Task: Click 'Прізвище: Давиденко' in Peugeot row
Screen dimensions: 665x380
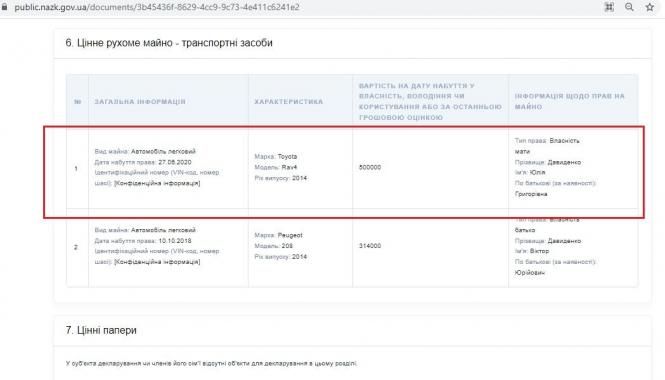Action: click(x=548, y=240)
